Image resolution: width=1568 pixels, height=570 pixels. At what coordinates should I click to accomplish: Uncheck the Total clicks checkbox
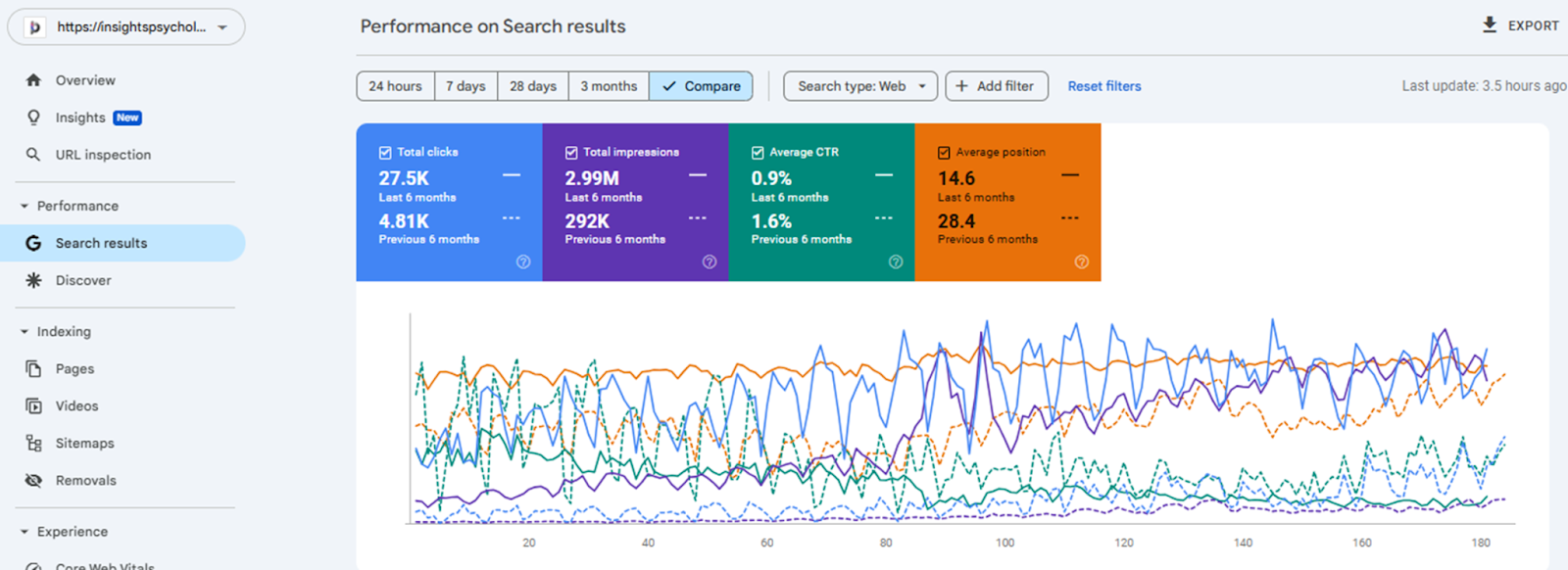click(x=385, y=153)
